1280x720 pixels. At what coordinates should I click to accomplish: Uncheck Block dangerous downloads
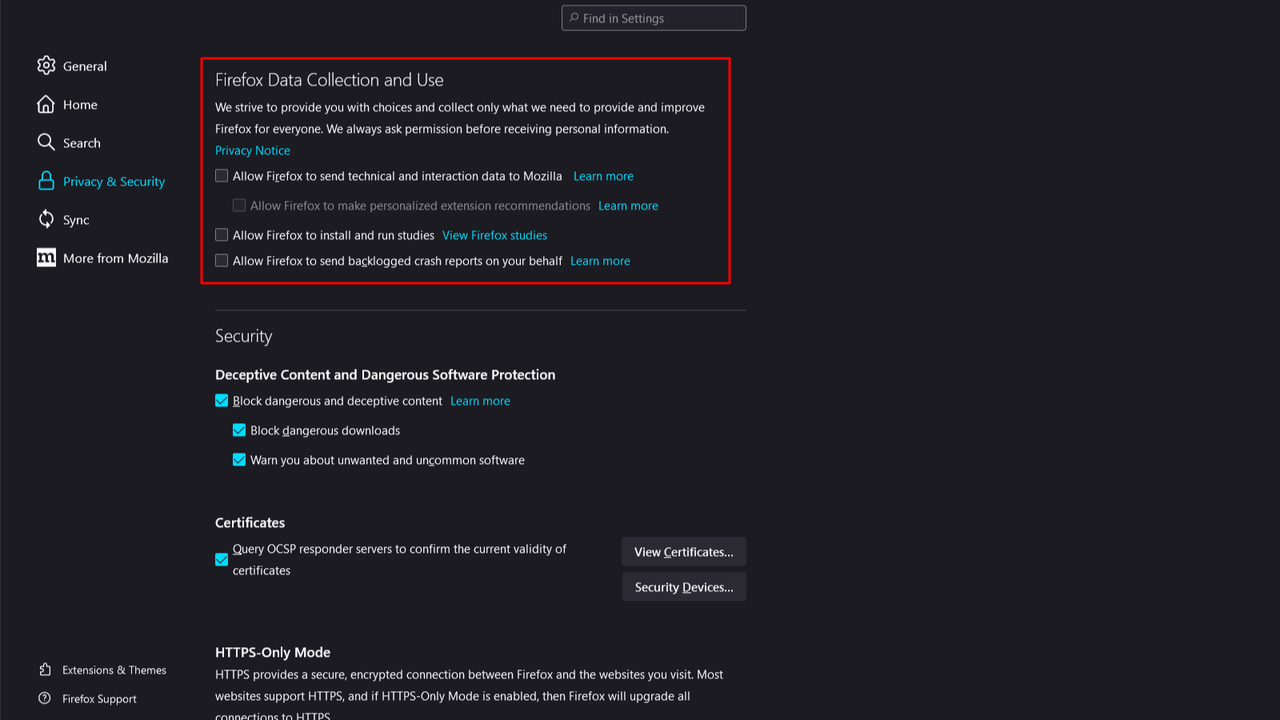(x=239, y=431)
